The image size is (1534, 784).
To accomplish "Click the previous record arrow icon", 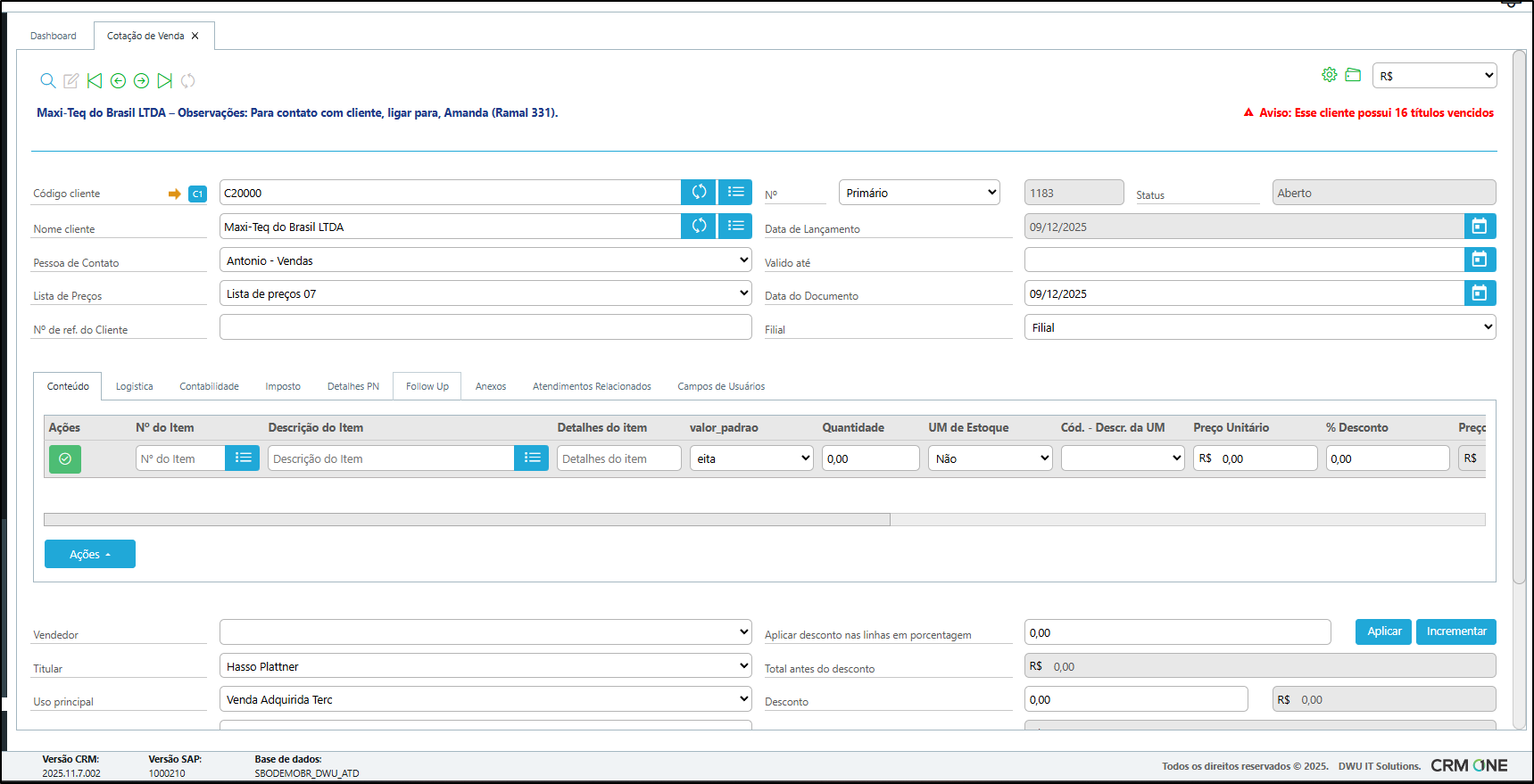I will [x=118, y=81].
